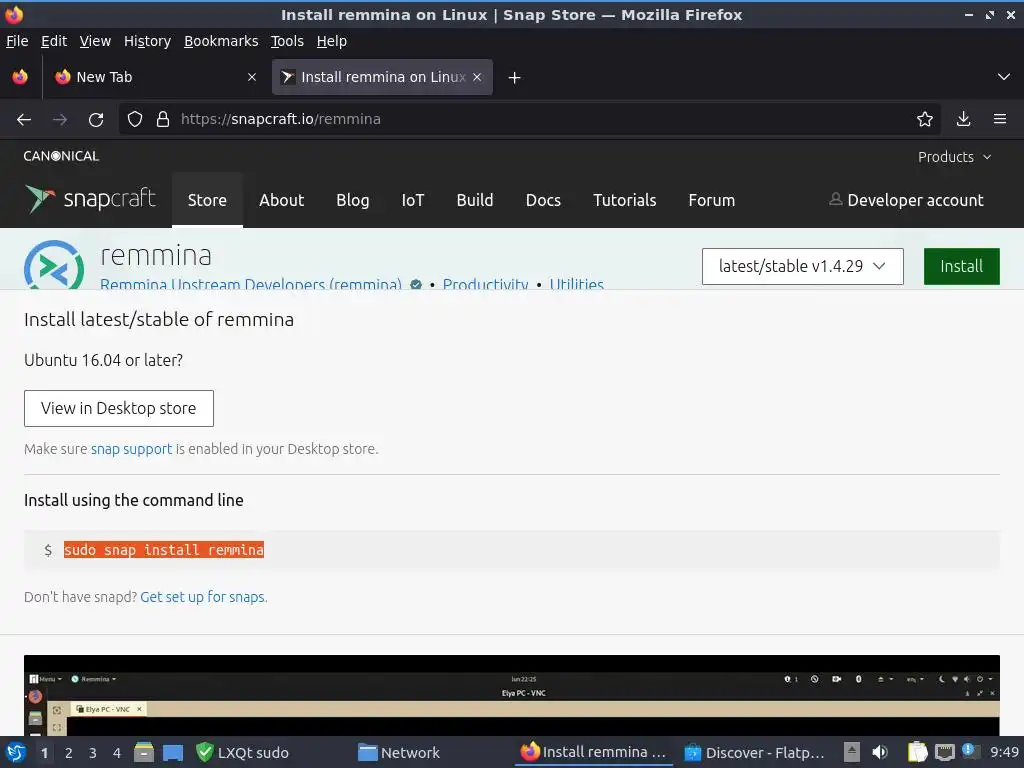Close the New Tab tab
1024x768 pixels.
tap(252, 77)
